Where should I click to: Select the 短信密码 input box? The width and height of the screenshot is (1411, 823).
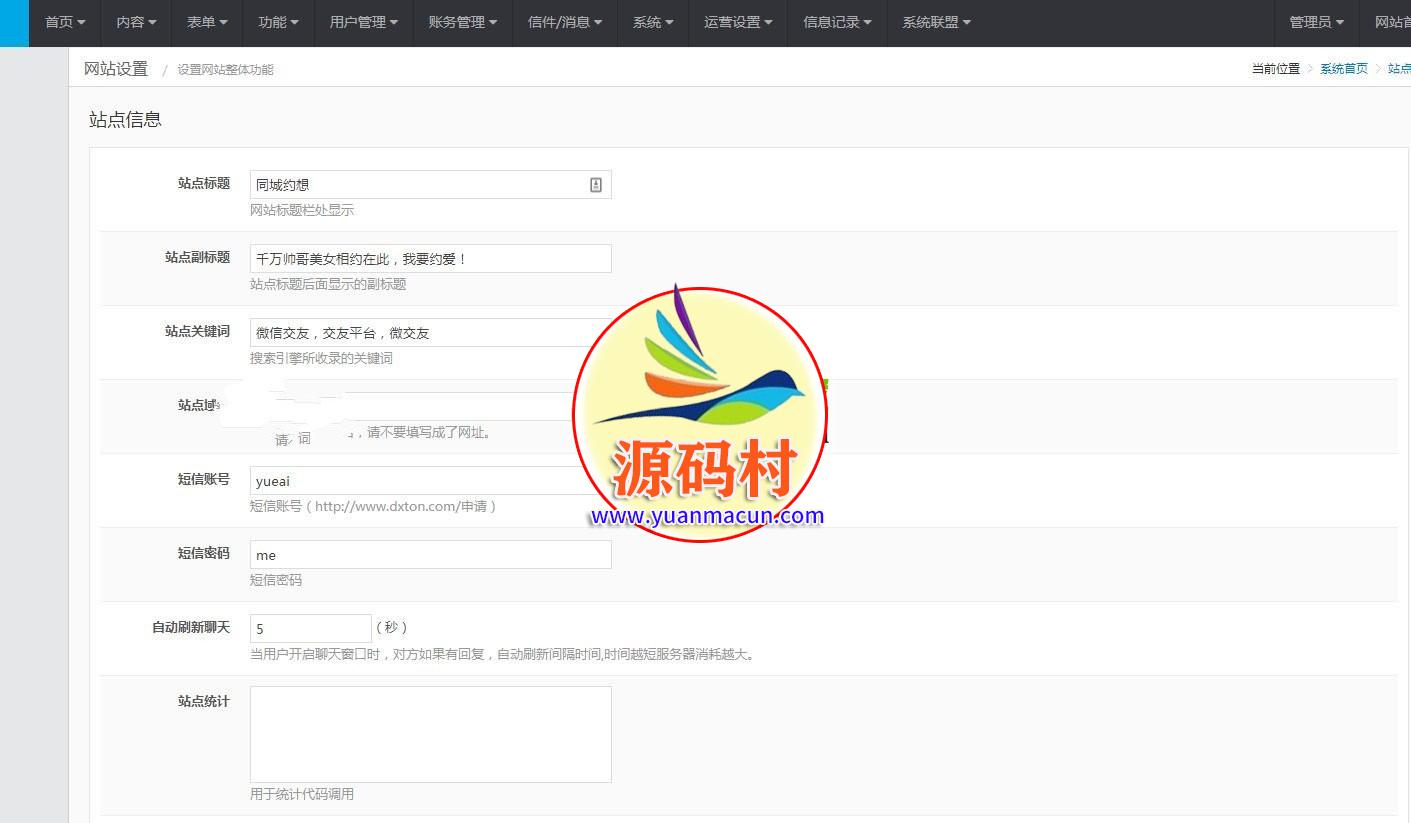[x=430, y=555]
